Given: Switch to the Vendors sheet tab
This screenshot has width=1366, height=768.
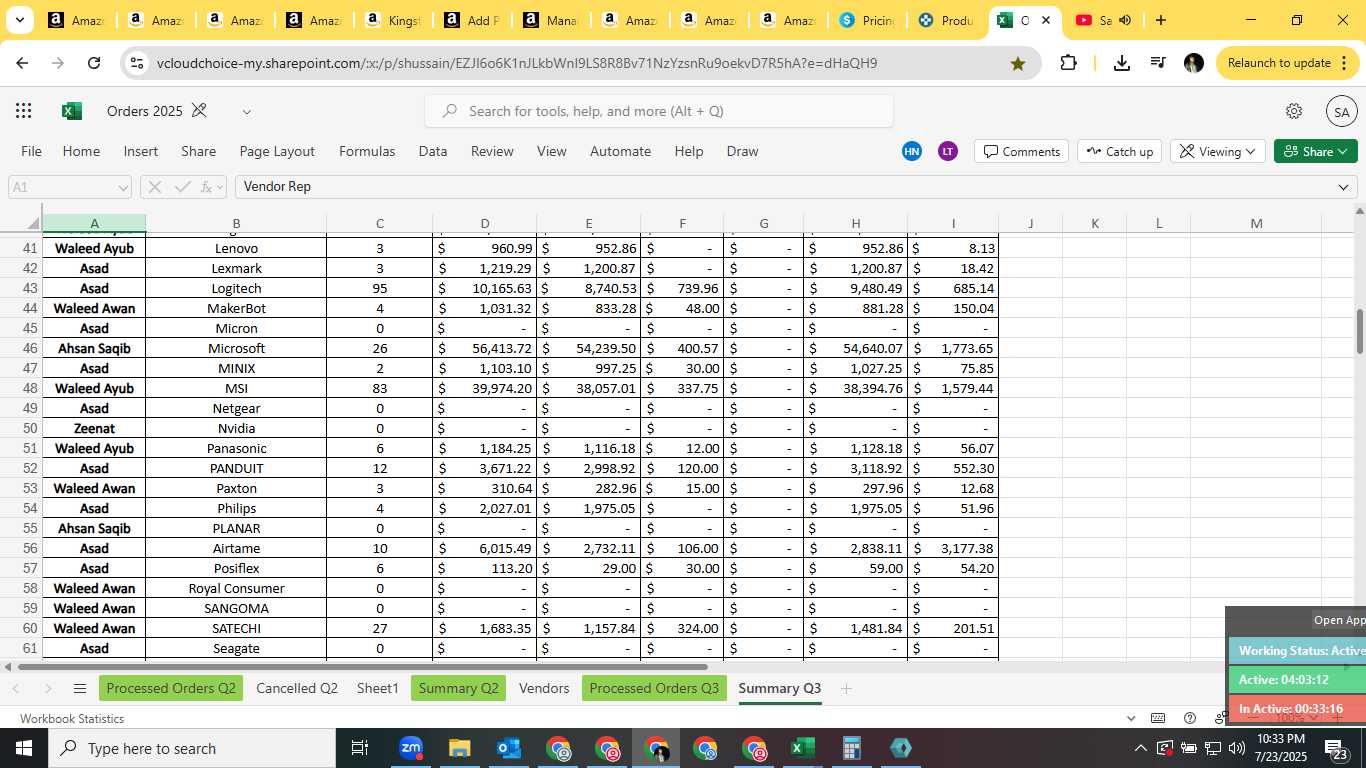Looking at the screenshot, I should [544, 688].
